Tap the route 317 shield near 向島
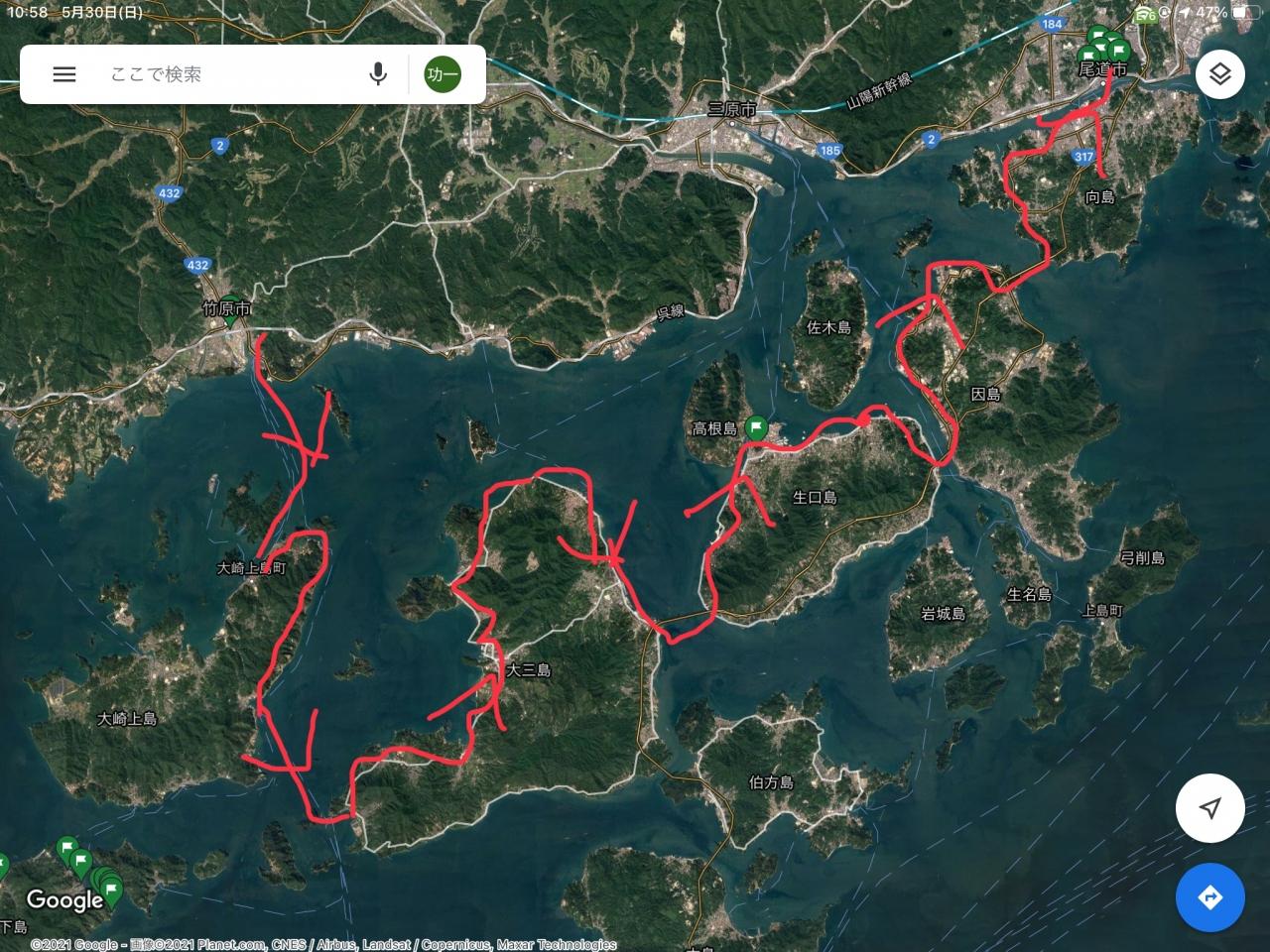 [1083, 157]
